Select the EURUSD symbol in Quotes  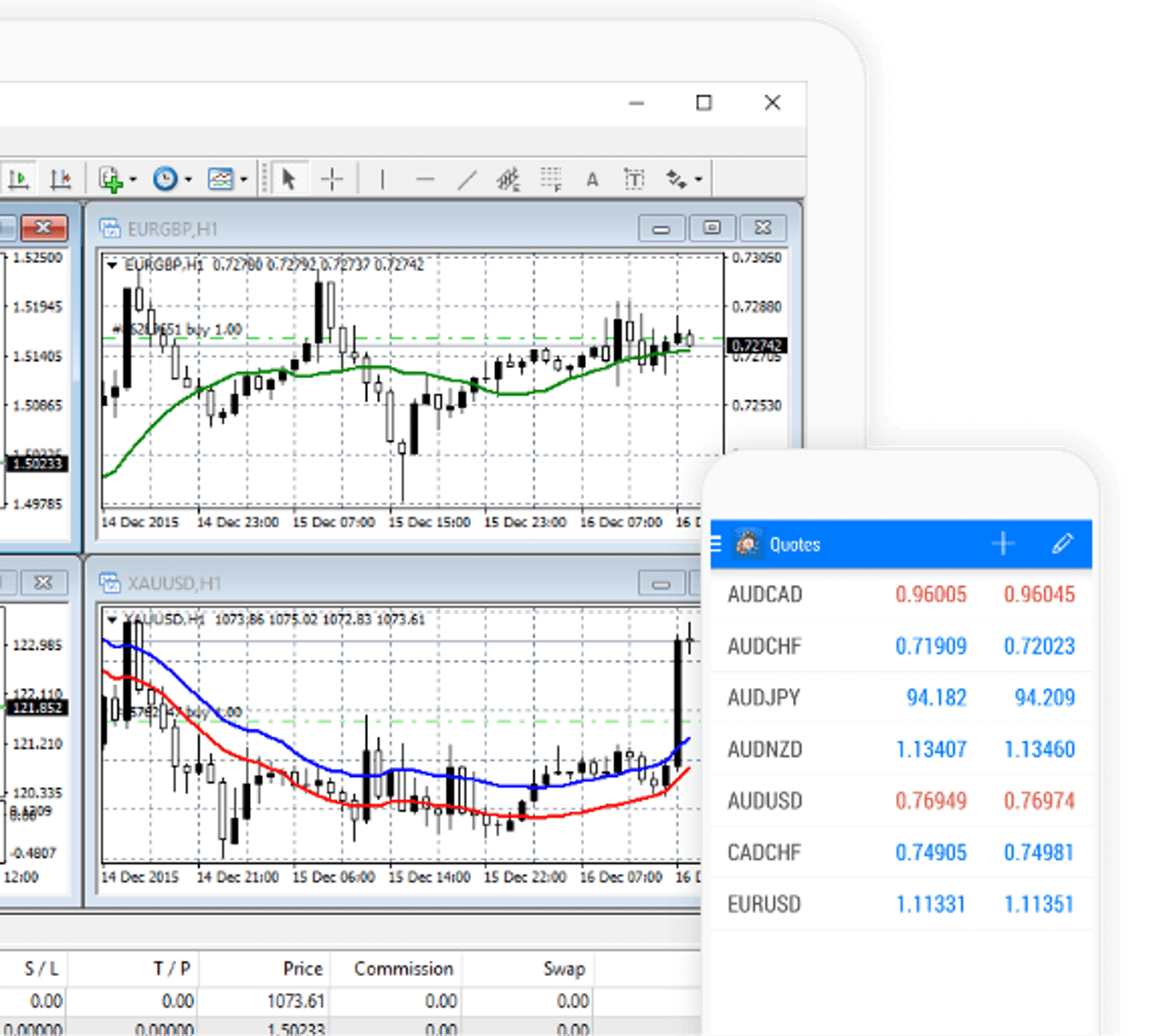click(x=764, y=904)
